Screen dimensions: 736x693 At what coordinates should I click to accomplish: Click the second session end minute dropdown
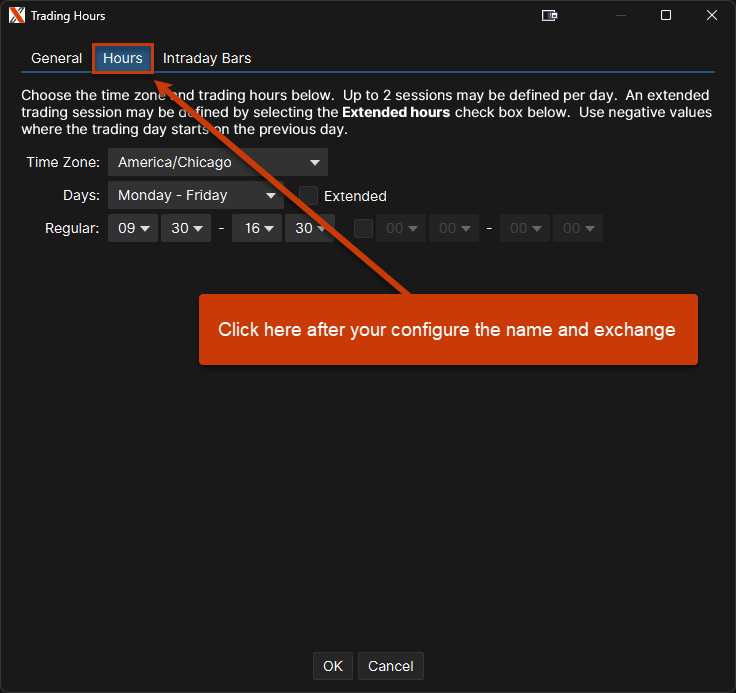[x=578, y=228]
